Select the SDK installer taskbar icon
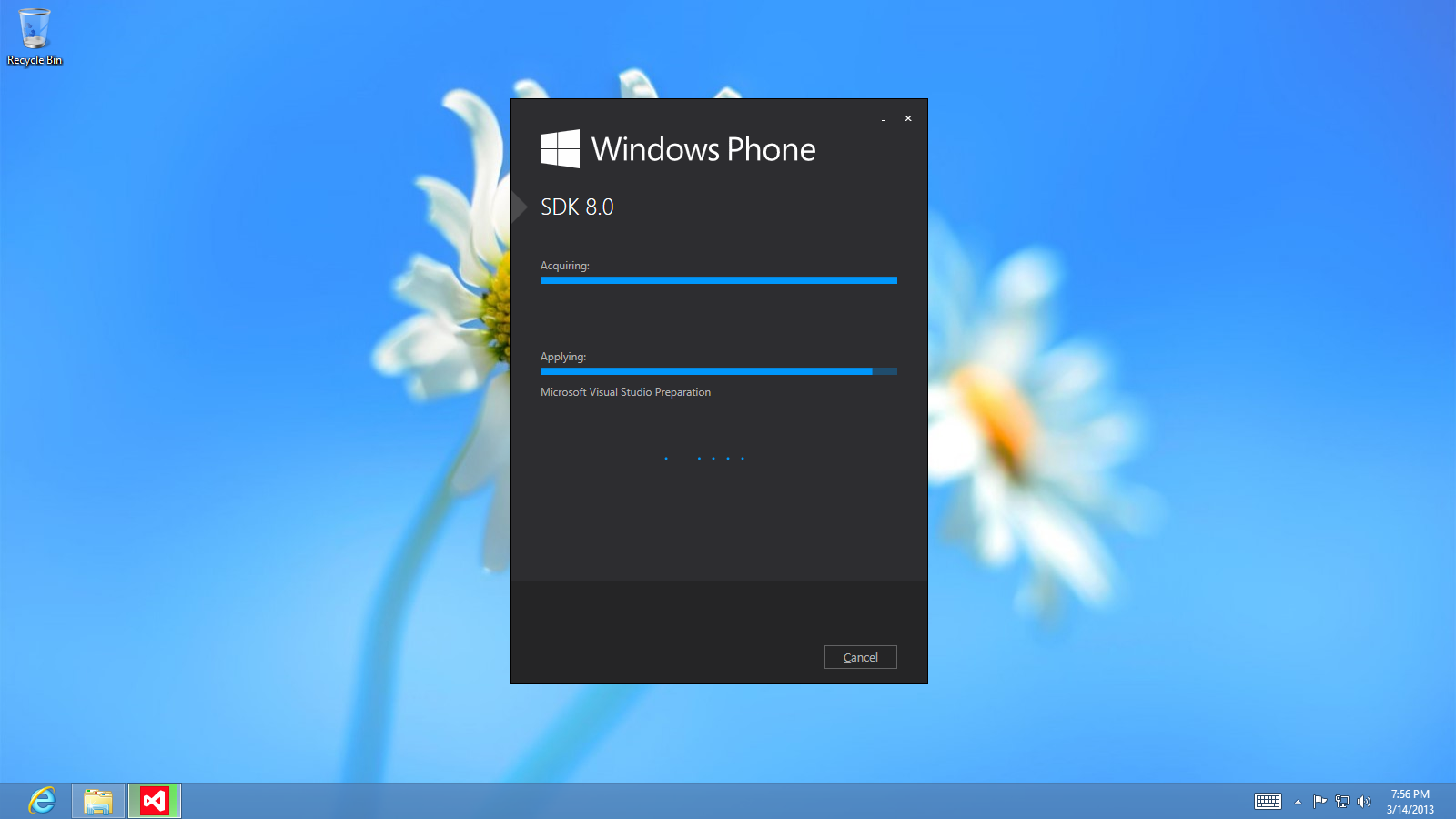1456x819 pixels. pos(155,801)
